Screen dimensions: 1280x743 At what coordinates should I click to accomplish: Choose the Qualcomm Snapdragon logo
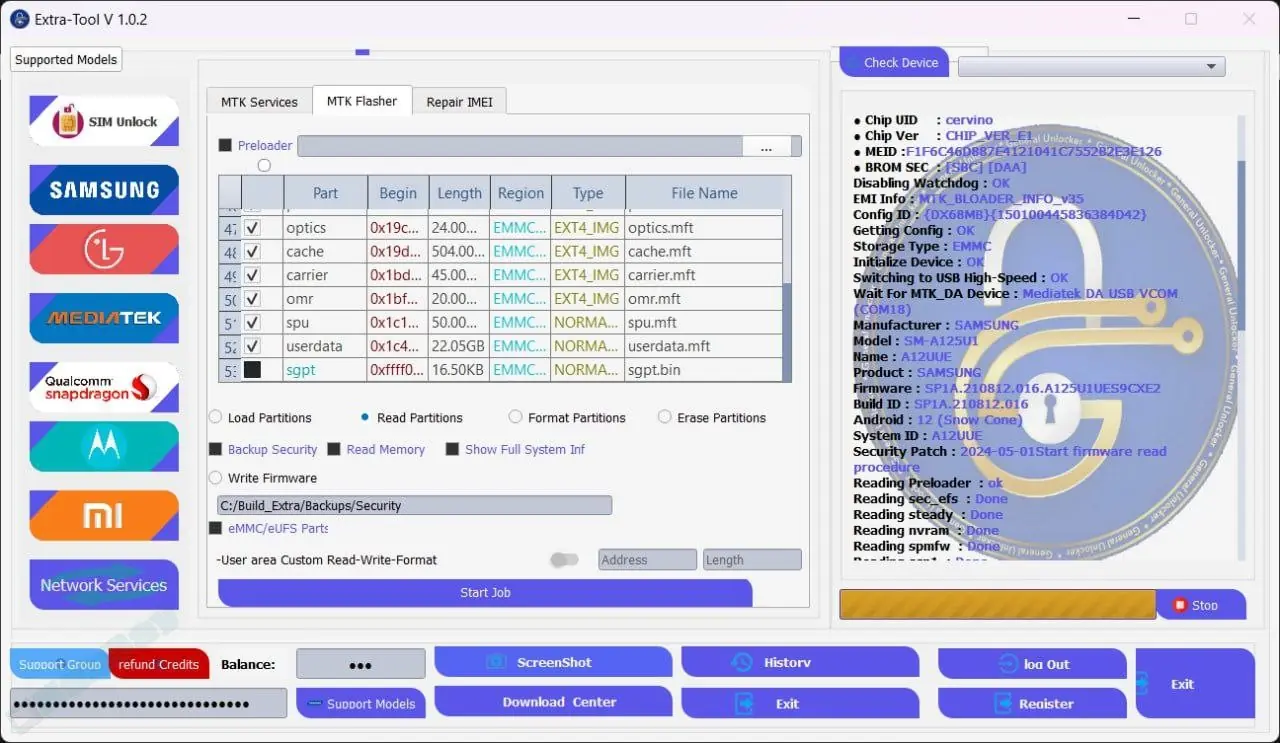click(x=104, y=387)
